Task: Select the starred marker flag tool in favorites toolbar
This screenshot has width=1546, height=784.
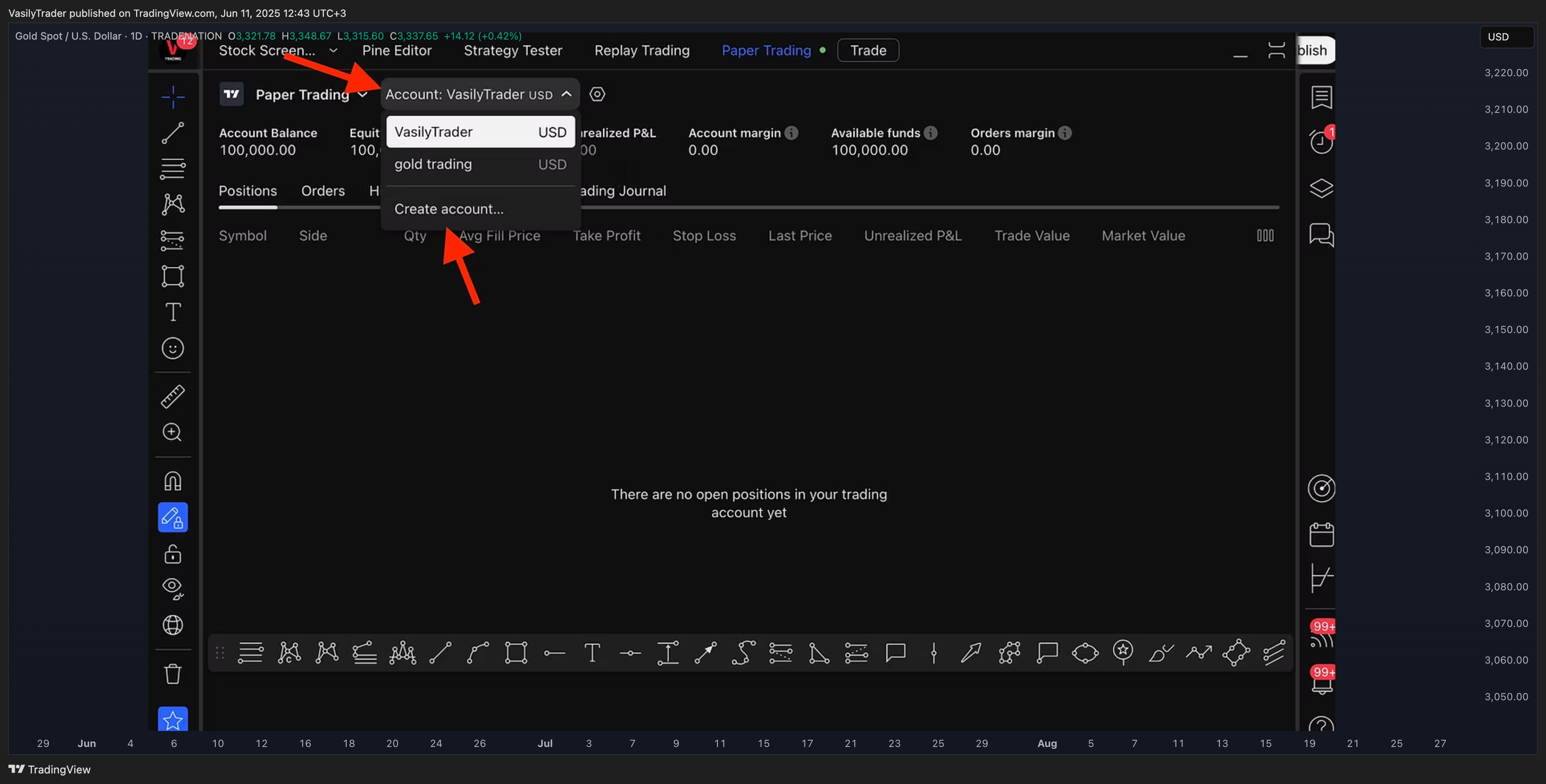Action: pyautogui.click(x=1123, y=653)
